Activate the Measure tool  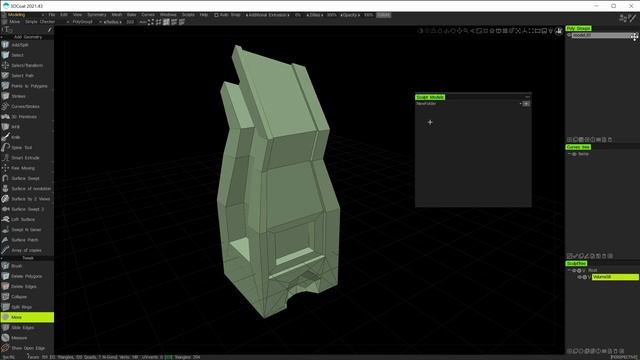tap(27, 338)
